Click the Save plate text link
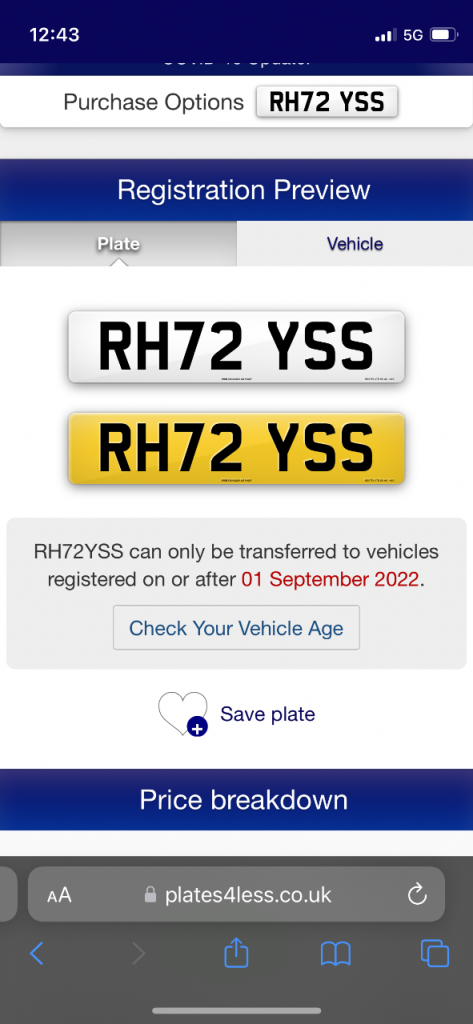This screenshot has height=1024, width=473. (x=268, y=714)
